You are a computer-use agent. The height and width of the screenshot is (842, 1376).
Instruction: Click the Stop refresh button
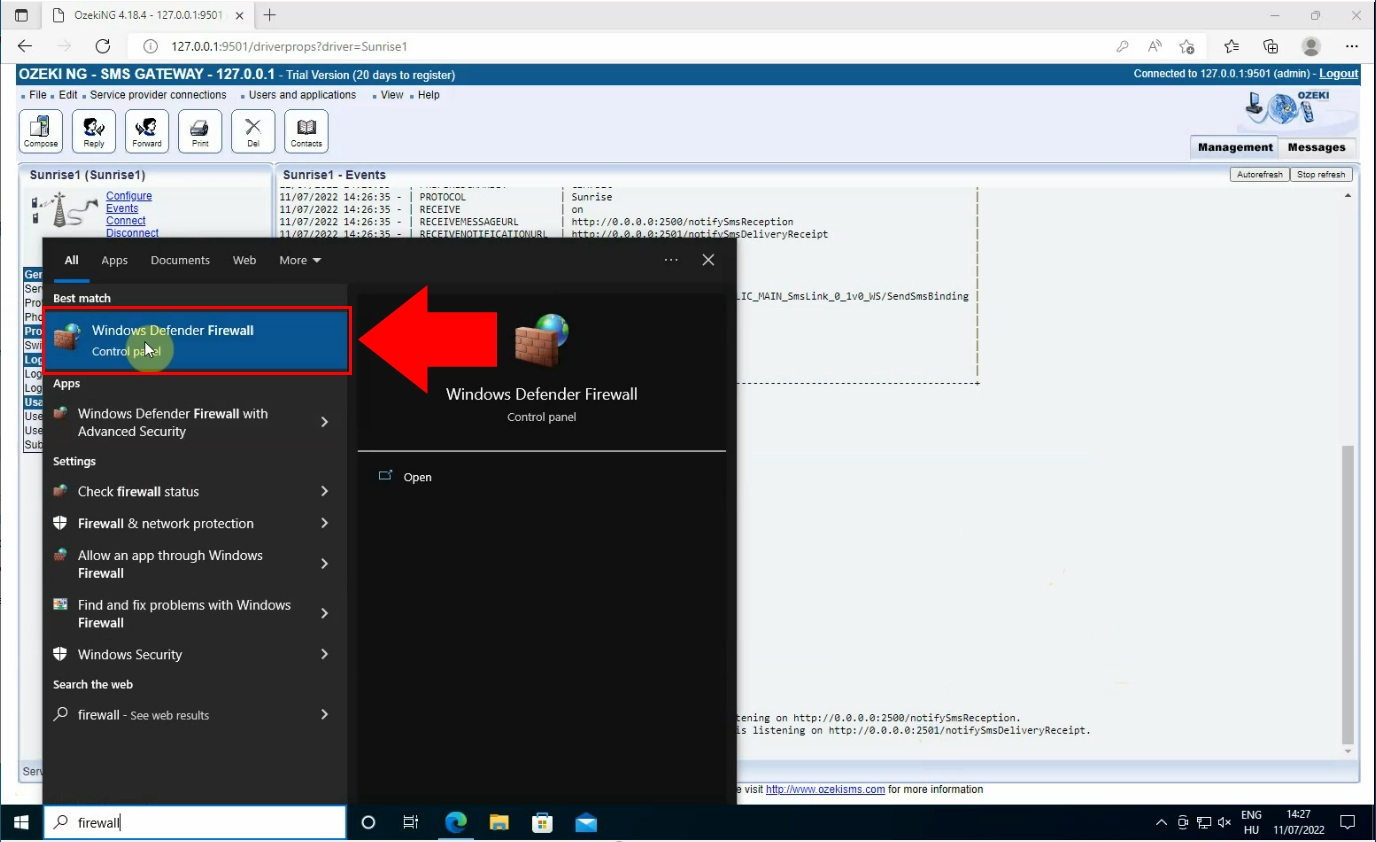click(x=1321, y=175)
